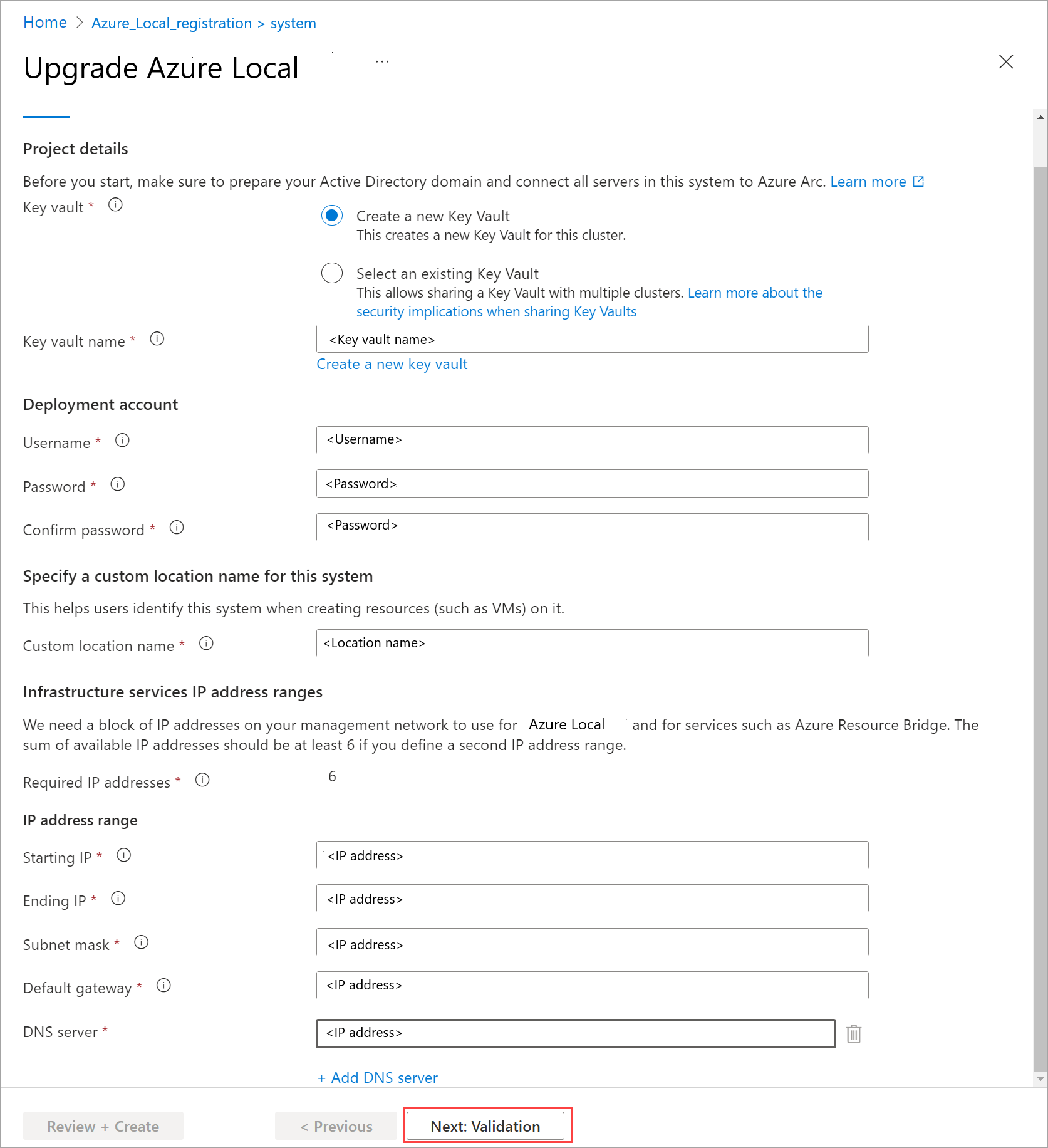Click the Next: Validation button
Viewport: 1048px width, 1148px height.
click(x=485, y=1126)
